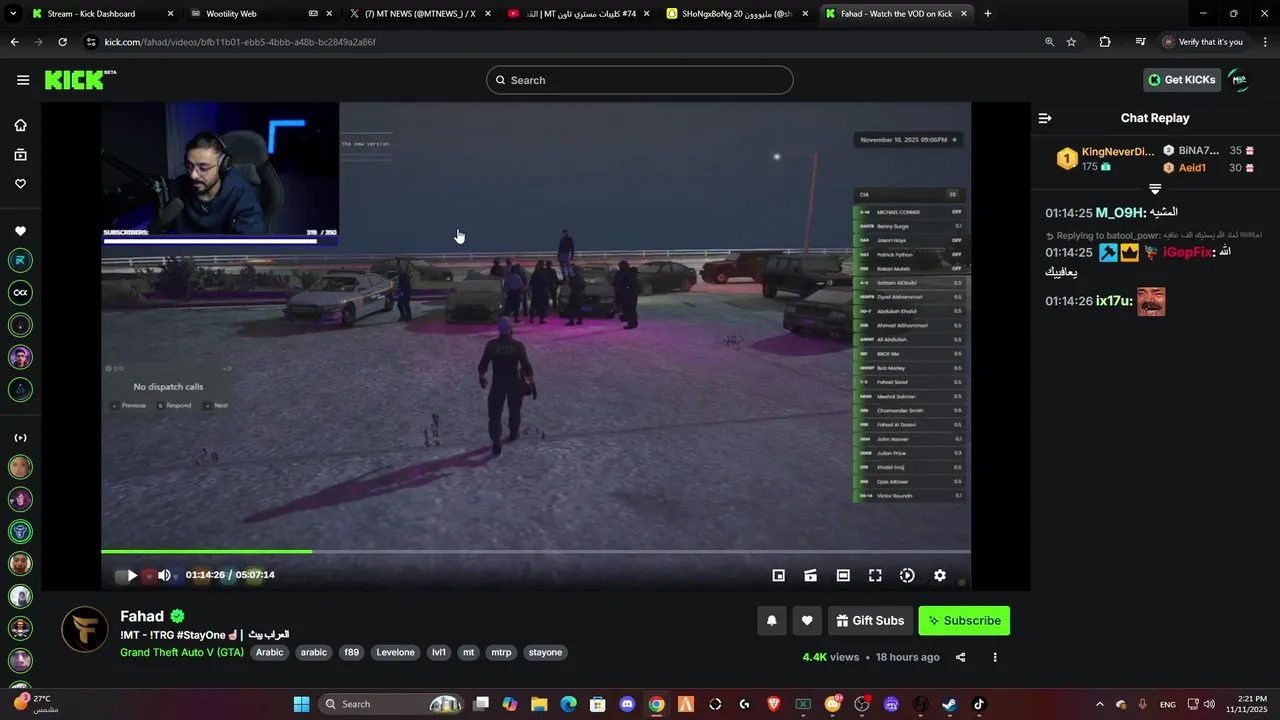The image size is (1280, 720).
Task: Enter fullscreen video mode
Action: (x=875, y=575)
